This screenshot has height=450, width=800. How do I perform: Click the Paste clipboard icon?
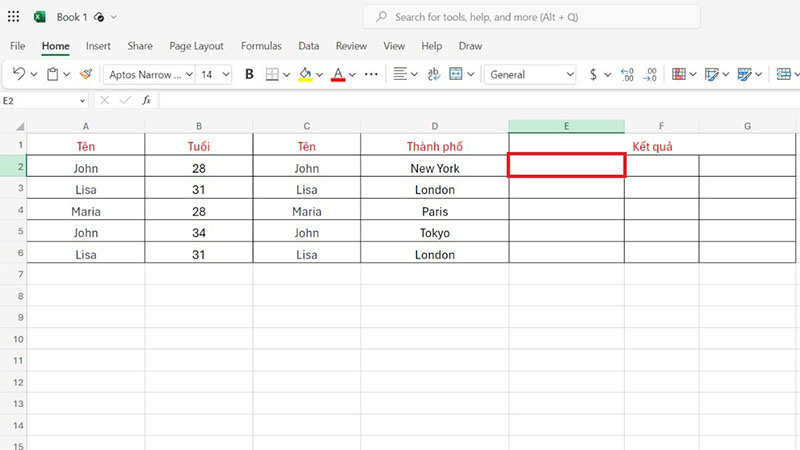coord(53,74)
